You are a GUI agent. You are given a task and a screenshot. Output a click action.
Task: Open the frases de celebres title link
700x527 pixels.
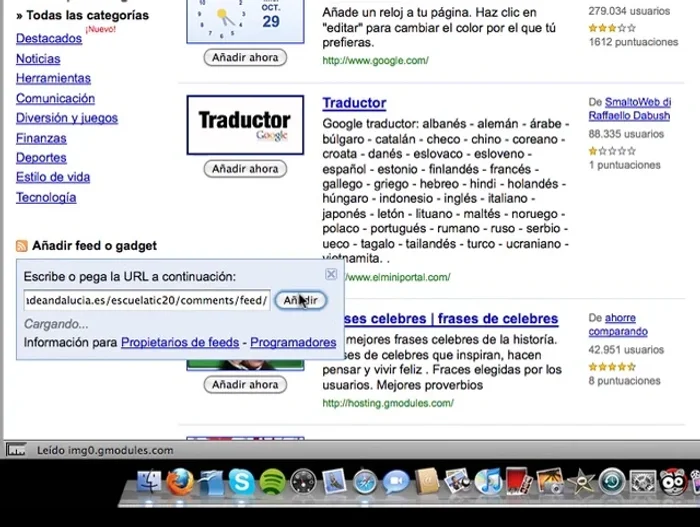pyautogui.click(x=451, y=319)
